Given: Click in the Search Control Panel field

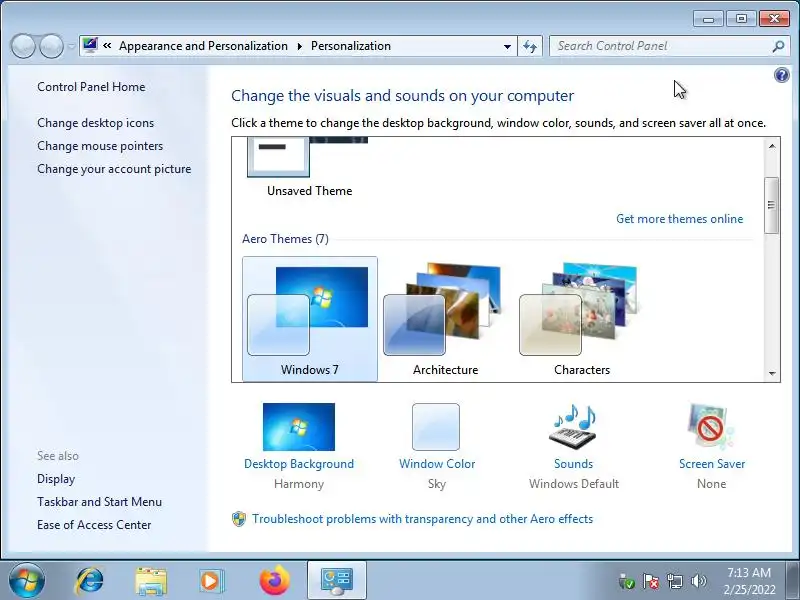Looking at the screenshot, I should pos(661,46).
